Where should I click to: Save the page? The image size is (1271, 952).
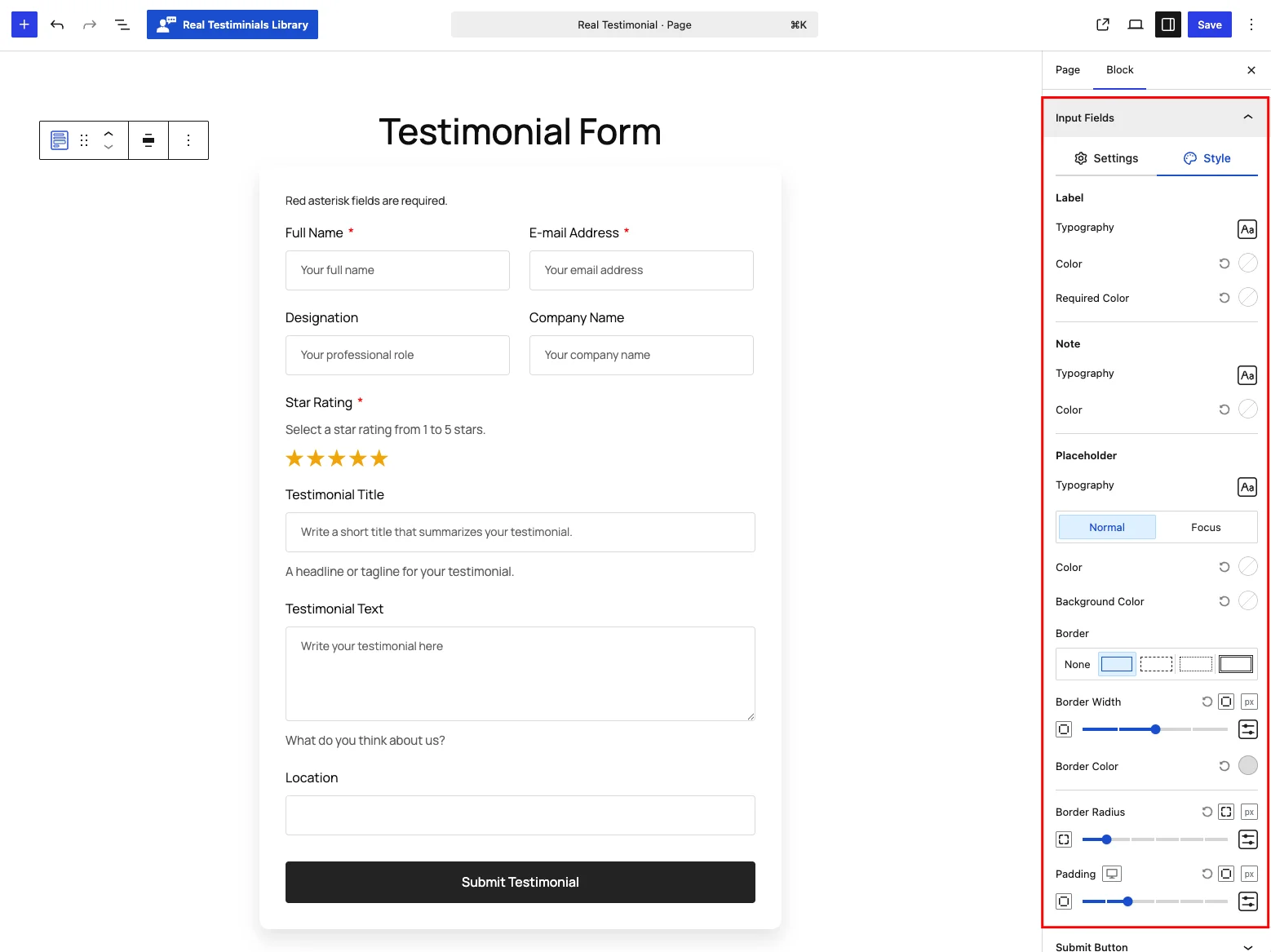click(1210, 24)
